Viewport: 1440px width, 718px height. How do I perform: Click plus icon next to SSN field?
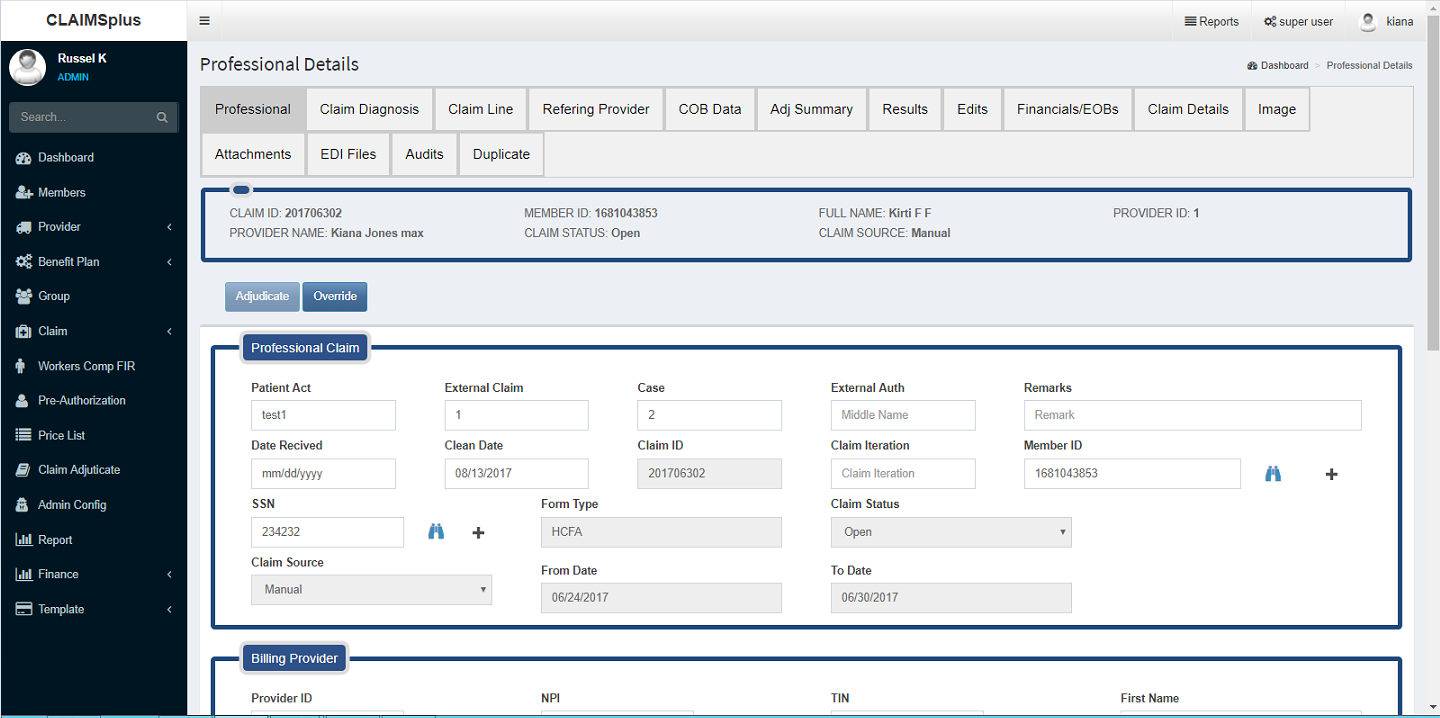pyautogui.click(x=478, y=533)
